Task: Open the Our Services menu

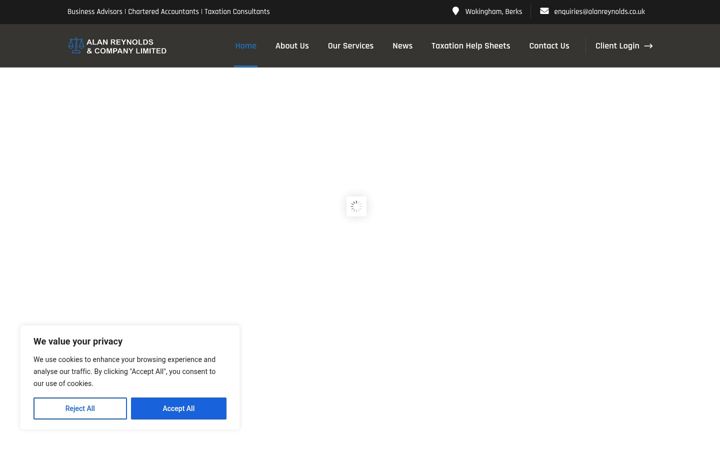Action: click(350, 46)
